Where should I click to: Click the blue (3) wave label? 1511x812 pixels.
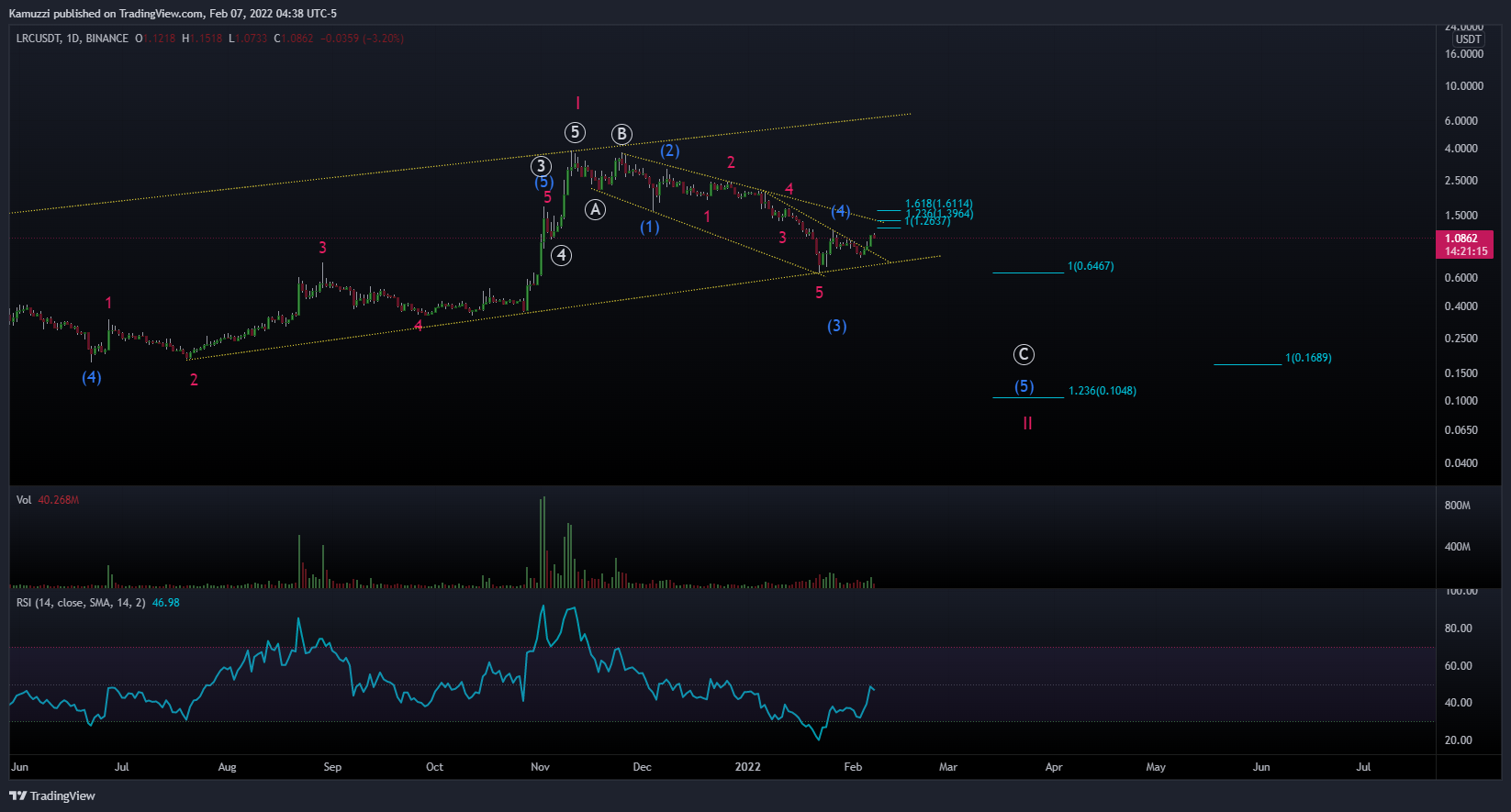click(837, 326)
